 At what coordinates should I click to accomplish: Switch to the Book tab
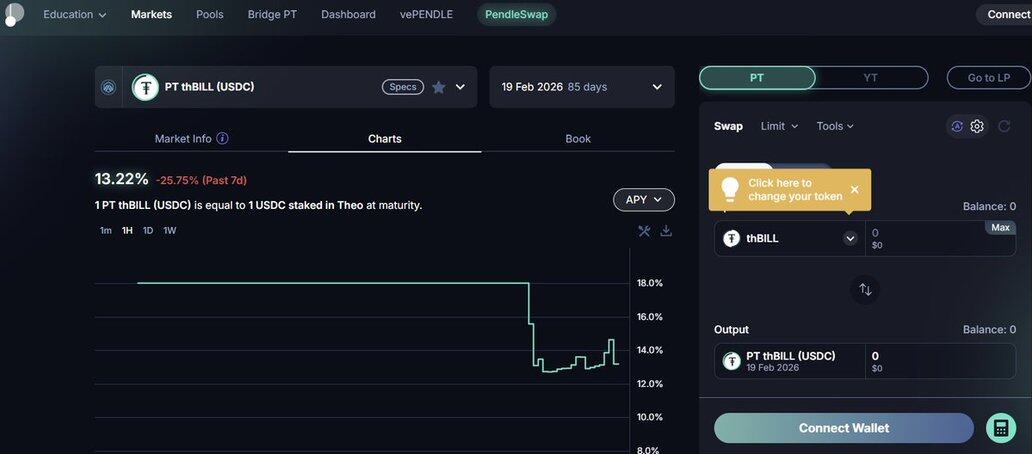click(x=578, y=139)
